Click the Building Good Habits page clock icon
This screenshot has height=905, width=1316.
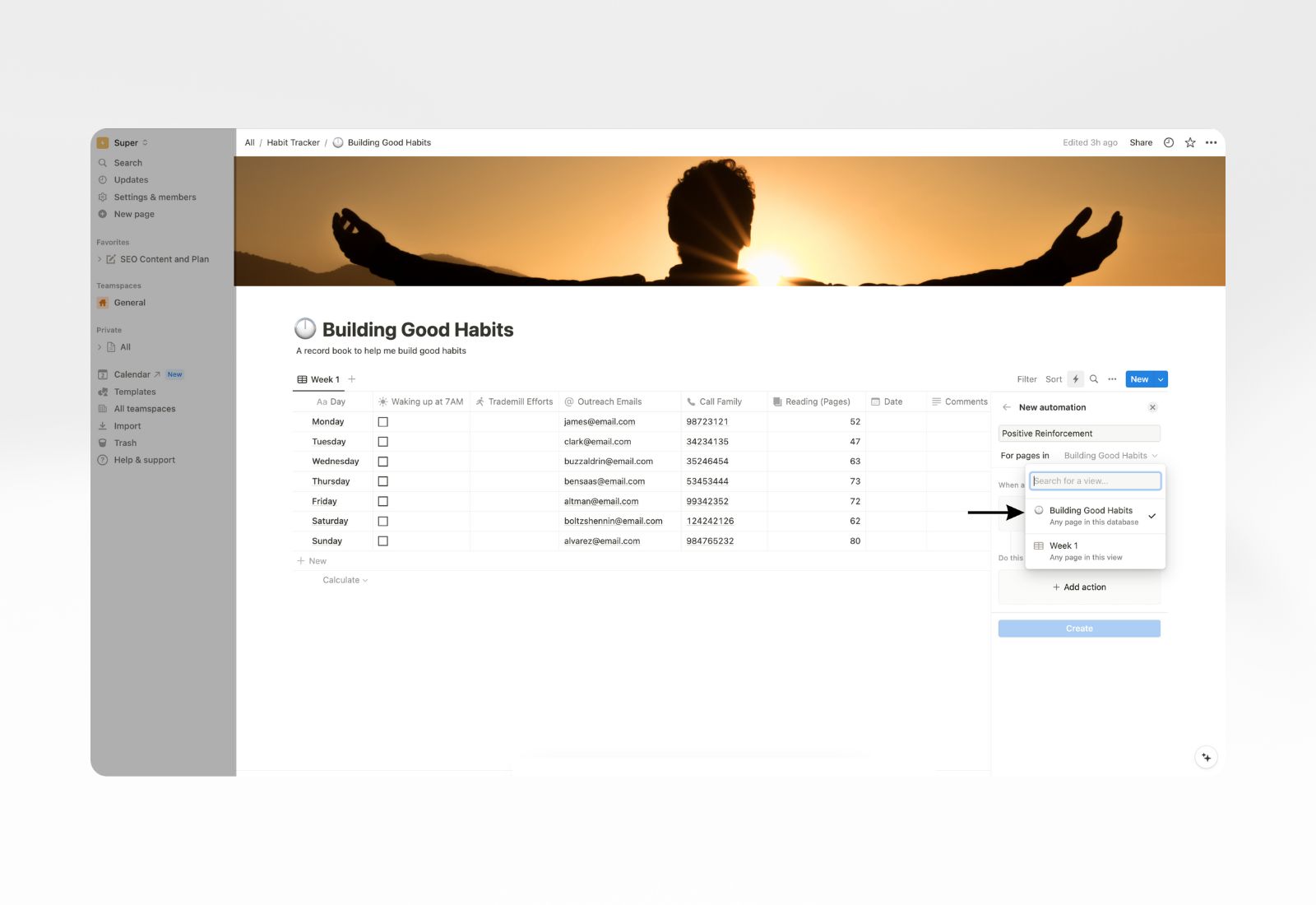click(305, 329)
